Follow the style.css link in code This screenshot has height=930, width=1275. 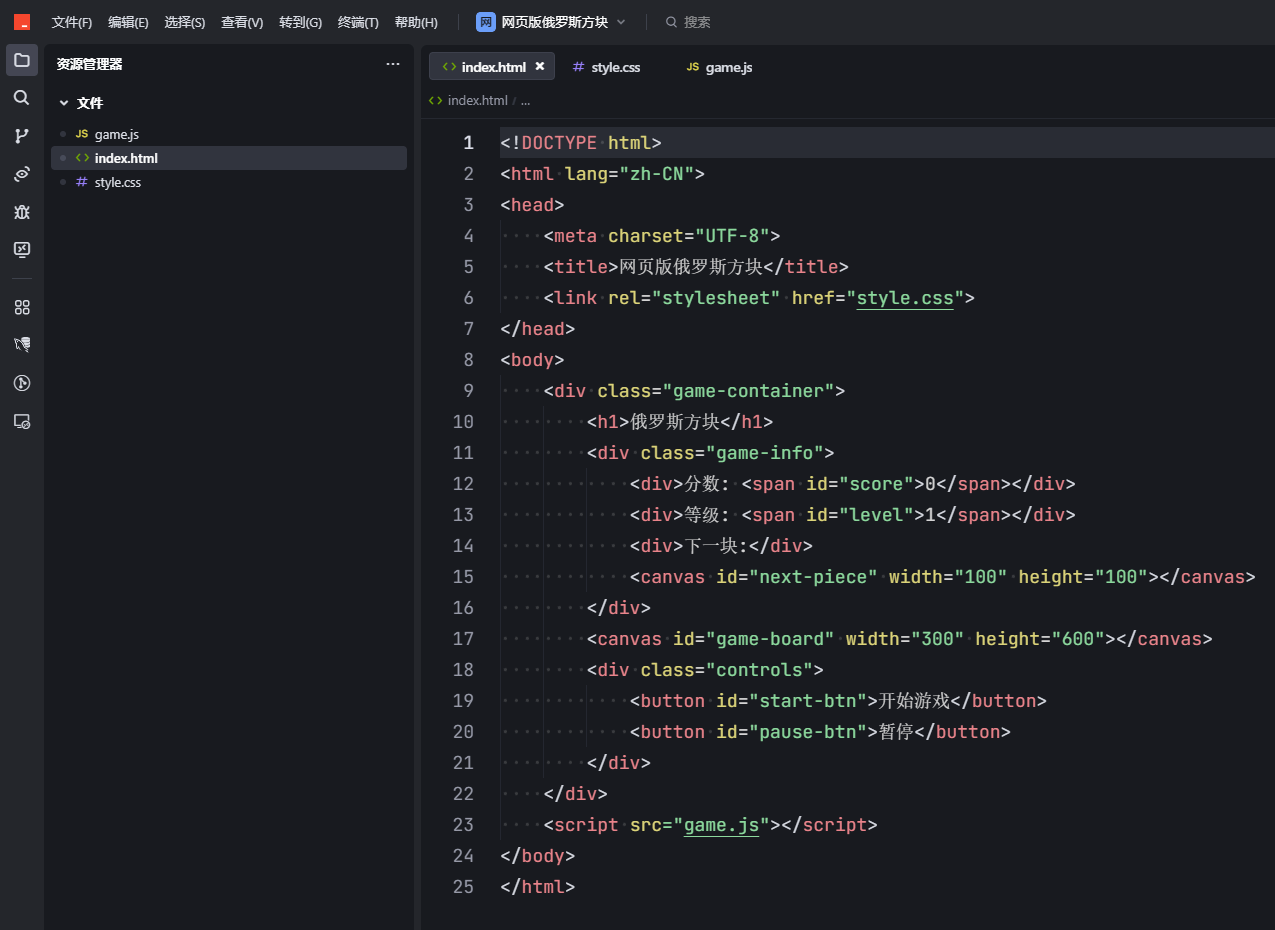point(905,298)
